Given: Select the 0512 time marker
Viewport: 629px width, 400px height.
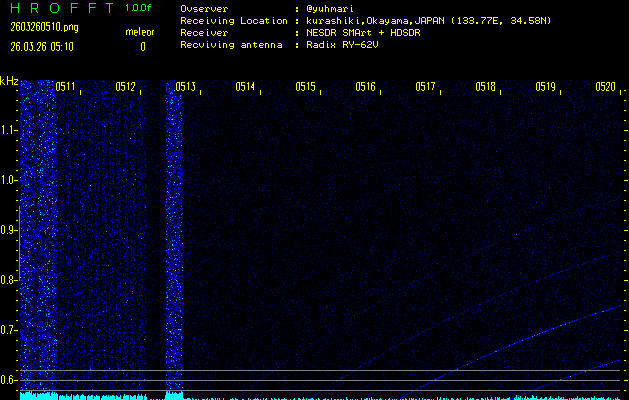Looking at the screenshot, I should (125, 87).
